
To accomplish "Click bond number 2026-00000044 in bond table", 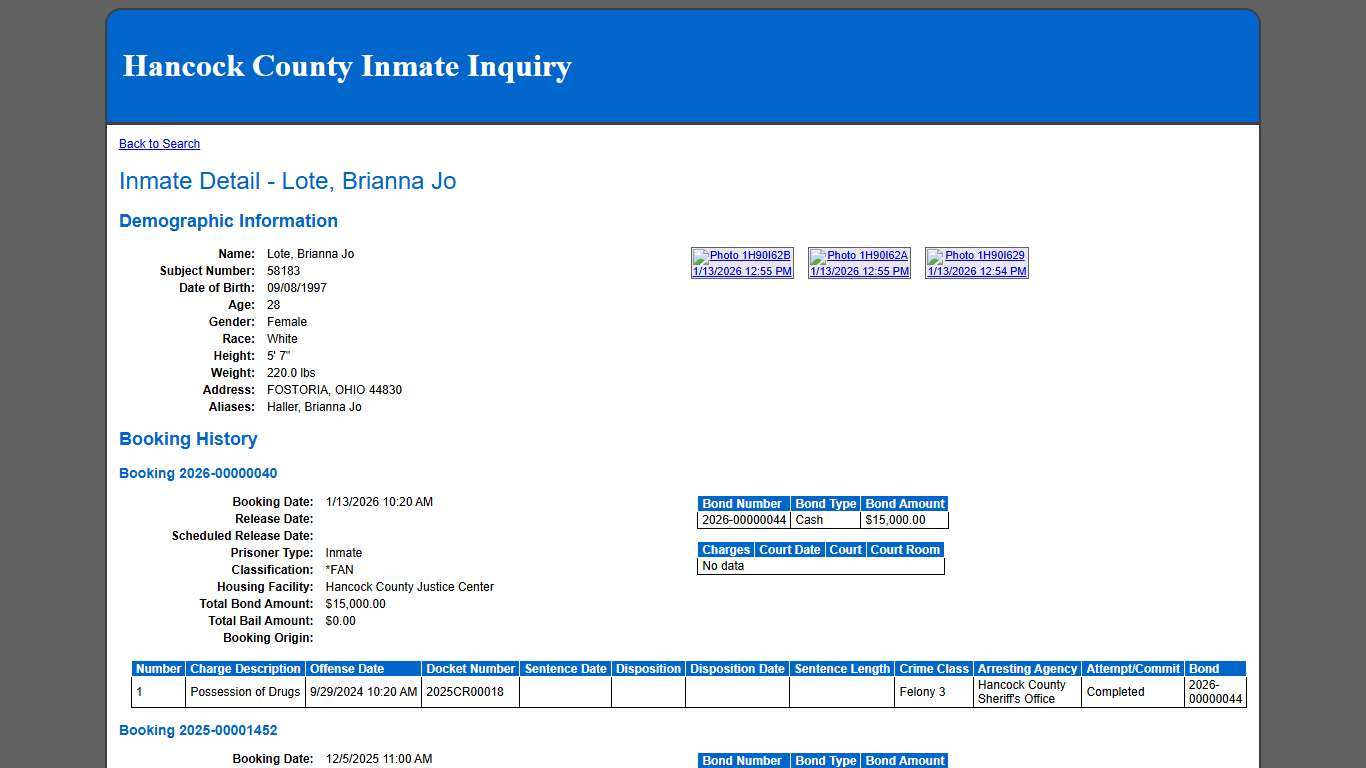I will click(744, 520).
